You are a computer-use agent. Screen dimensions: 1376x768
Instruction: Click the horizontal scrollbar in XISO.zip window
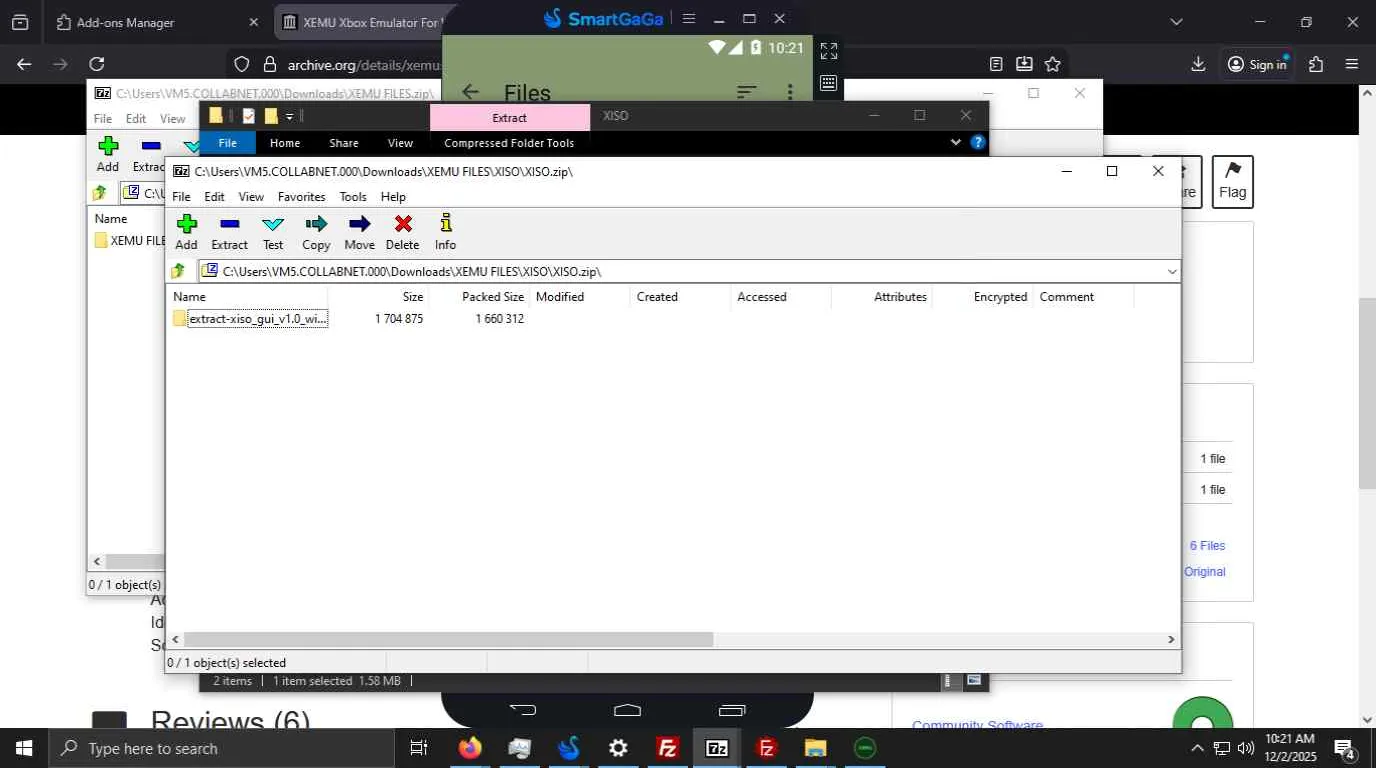pos(448,639)
